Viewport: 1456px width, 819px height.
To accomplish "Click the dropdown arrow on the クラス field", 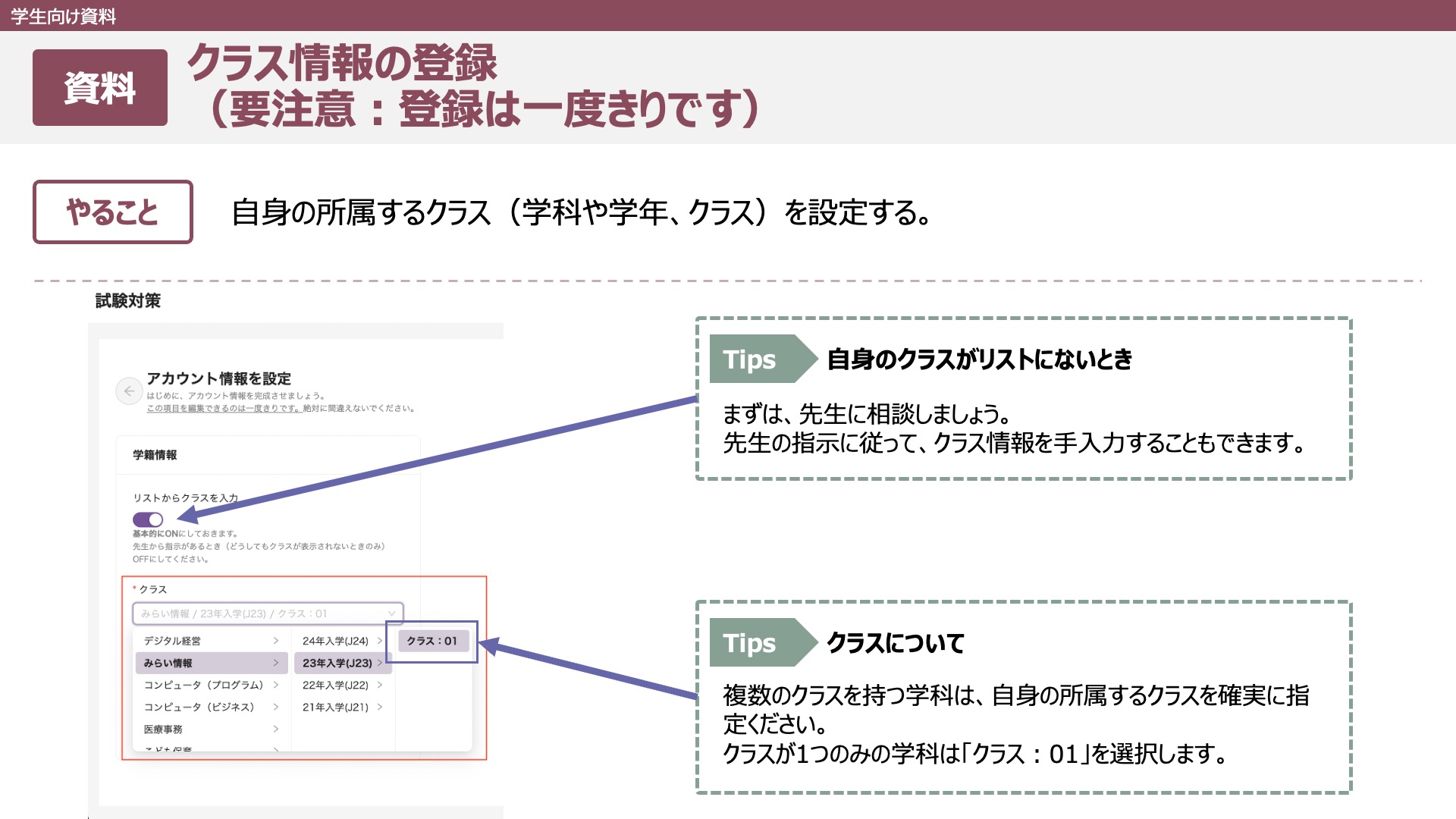I will click(x=391, y=613).
